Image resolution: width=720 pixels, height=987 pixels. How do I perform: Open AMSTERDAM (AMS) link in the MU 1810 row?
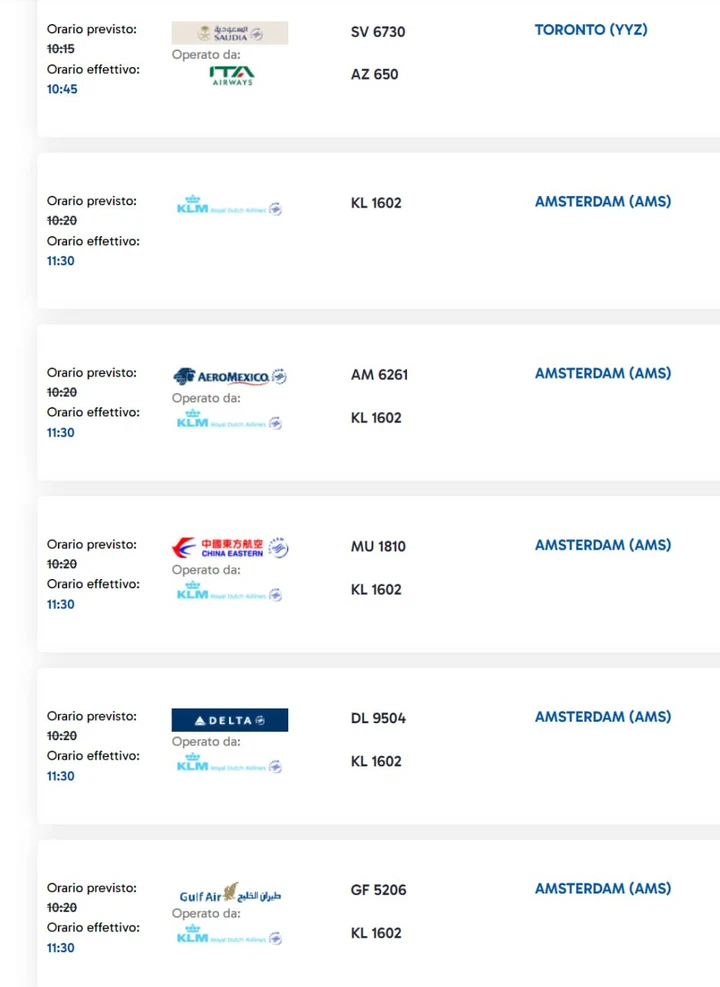coord(603,545)
